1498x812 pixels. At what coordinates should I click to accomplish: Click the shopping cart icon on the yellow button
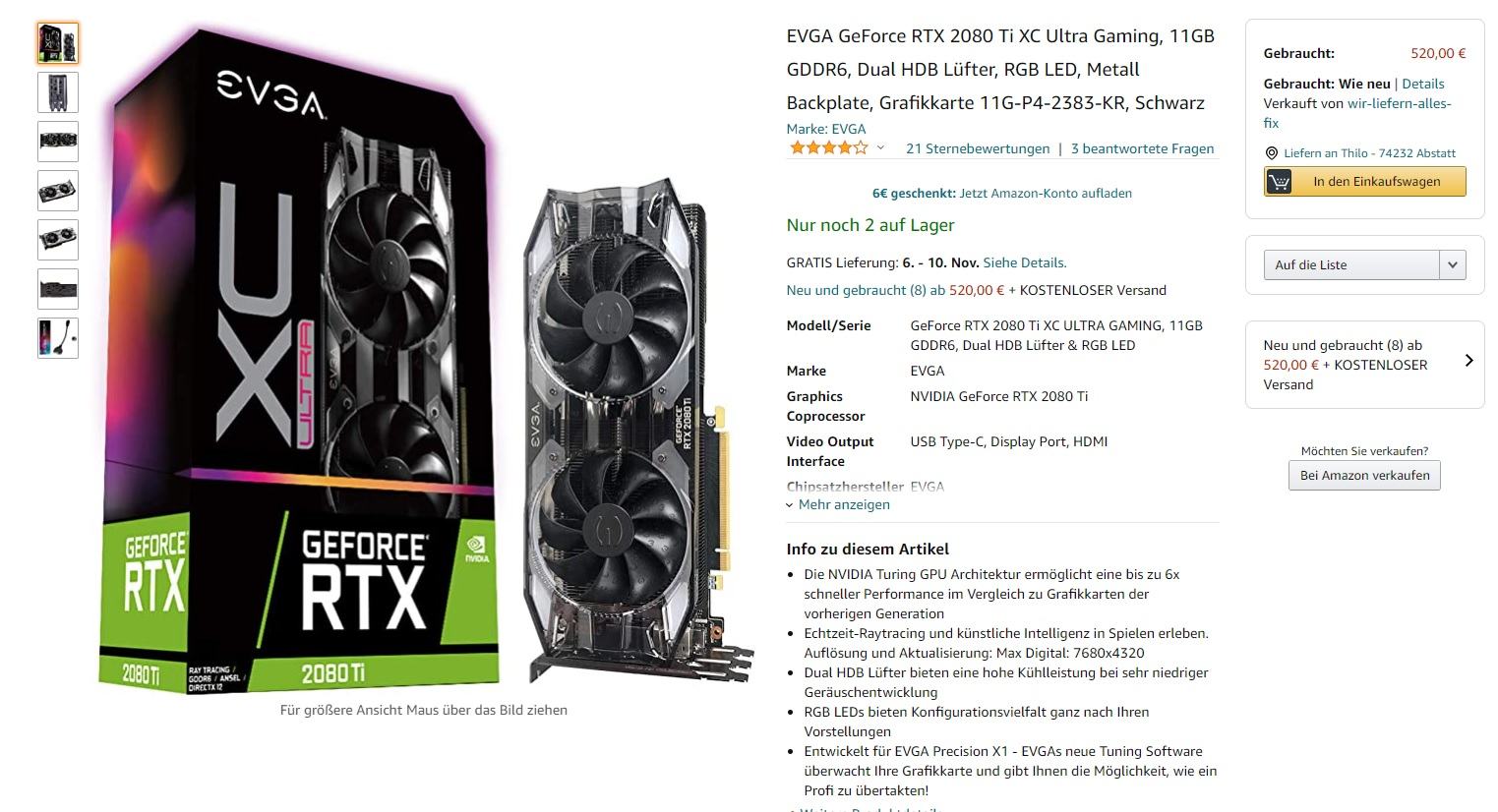coord(1279,182)
